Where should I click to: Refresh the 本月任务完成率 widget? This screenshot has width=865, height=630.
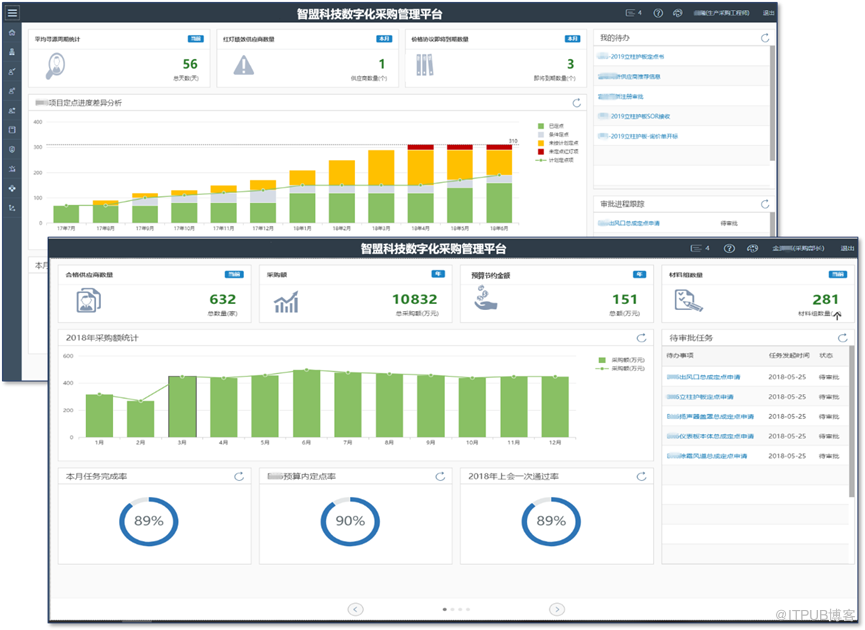coord(239,476)
